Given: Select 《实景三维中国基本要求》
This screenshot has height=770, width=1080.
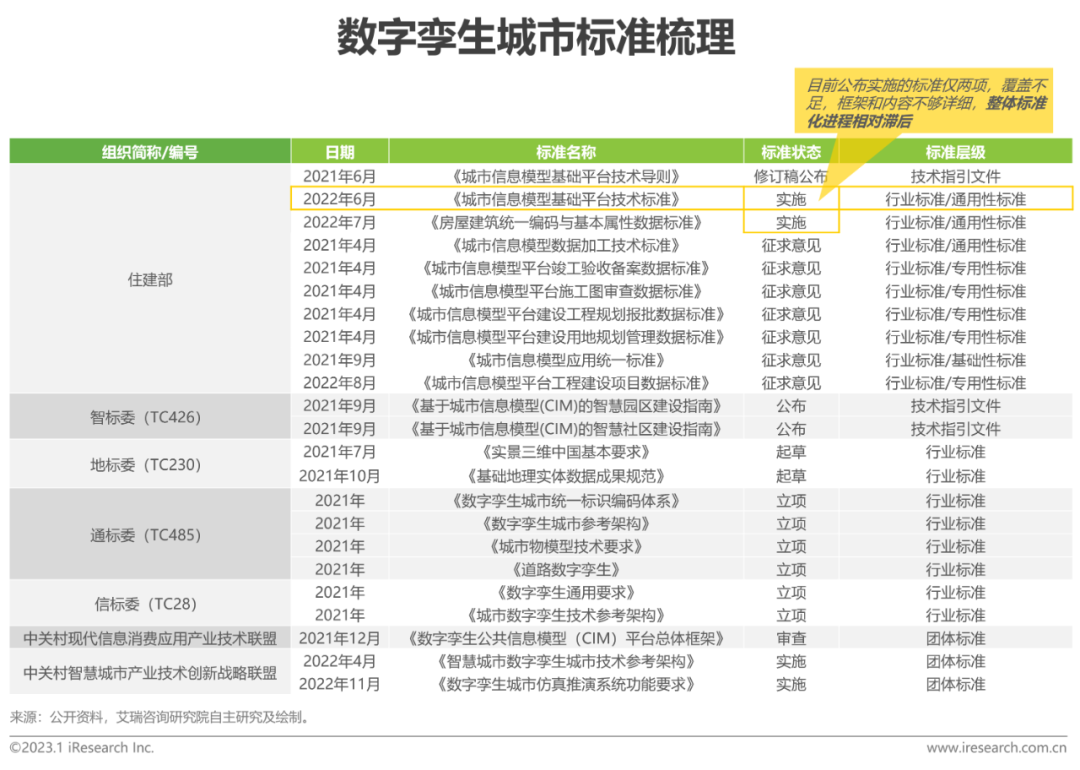Looking at the screenshot, I should click(x=565, y=452).
